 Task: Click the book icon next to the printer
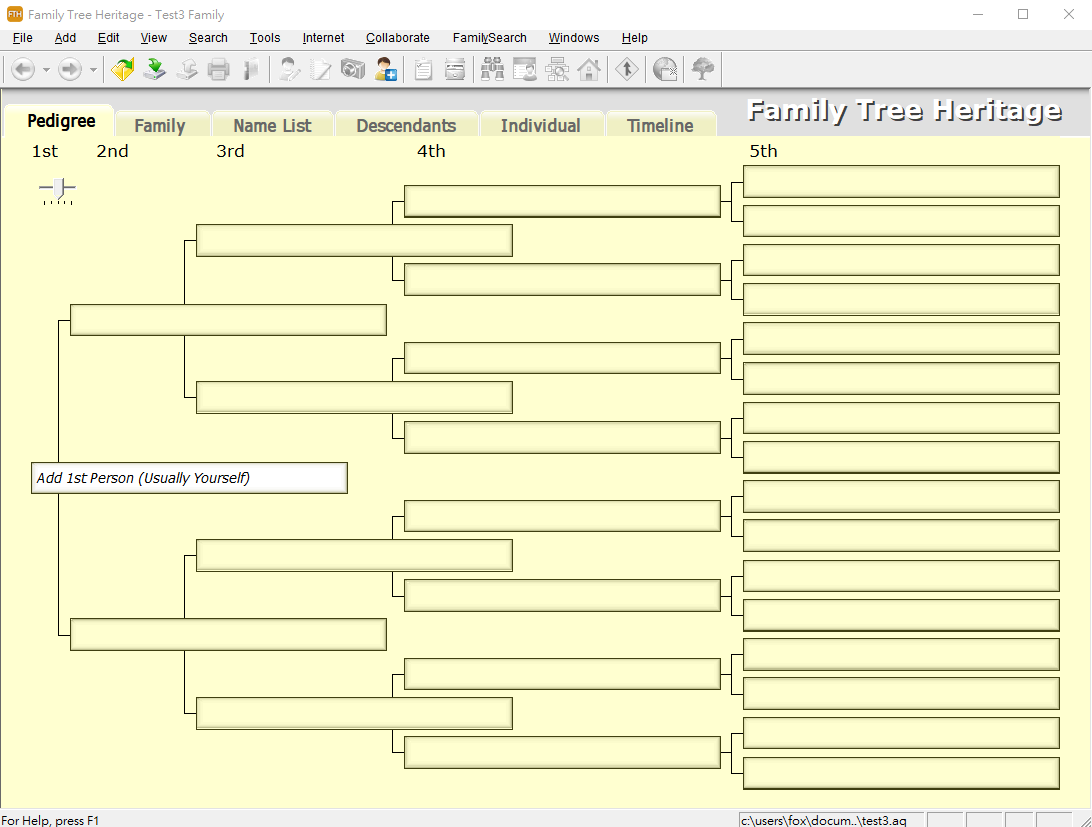[251, 69]
